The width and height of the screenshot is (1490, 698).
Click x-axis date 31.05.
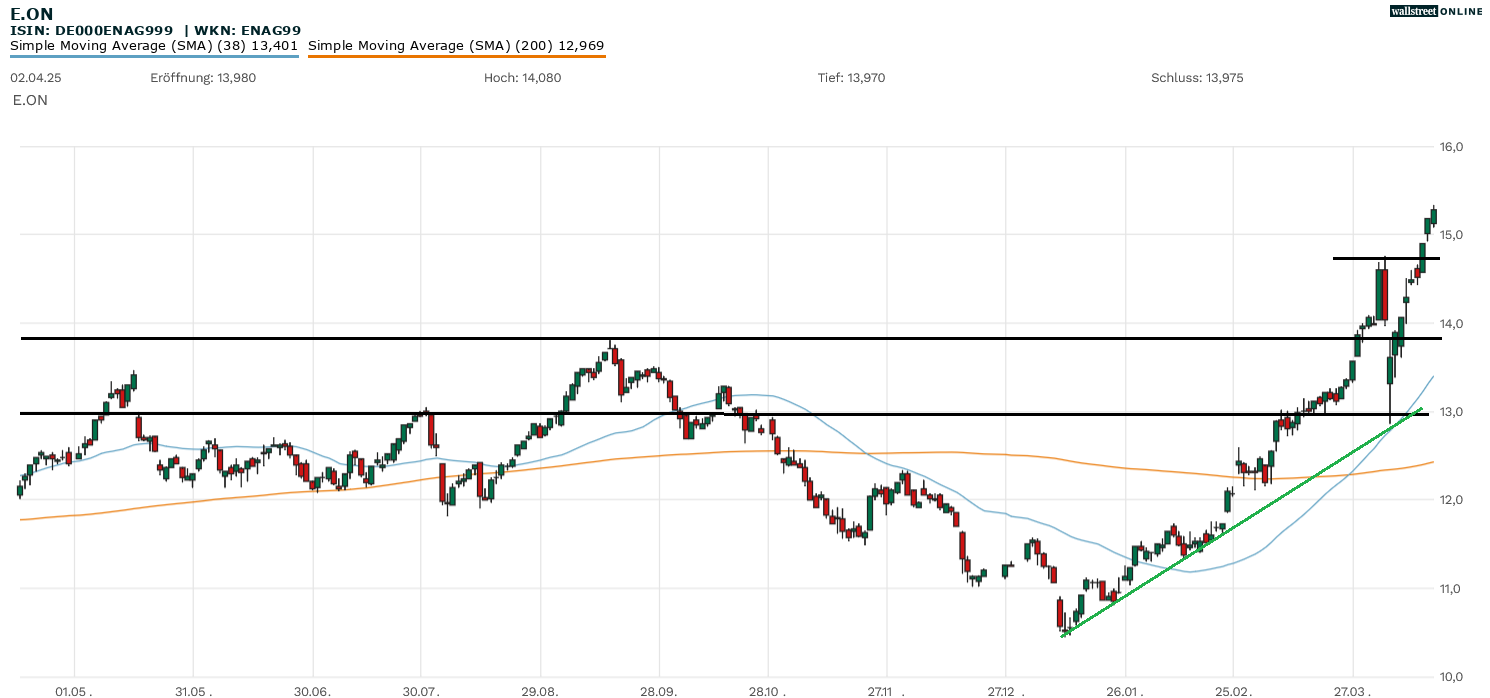[x=193, y=690]
